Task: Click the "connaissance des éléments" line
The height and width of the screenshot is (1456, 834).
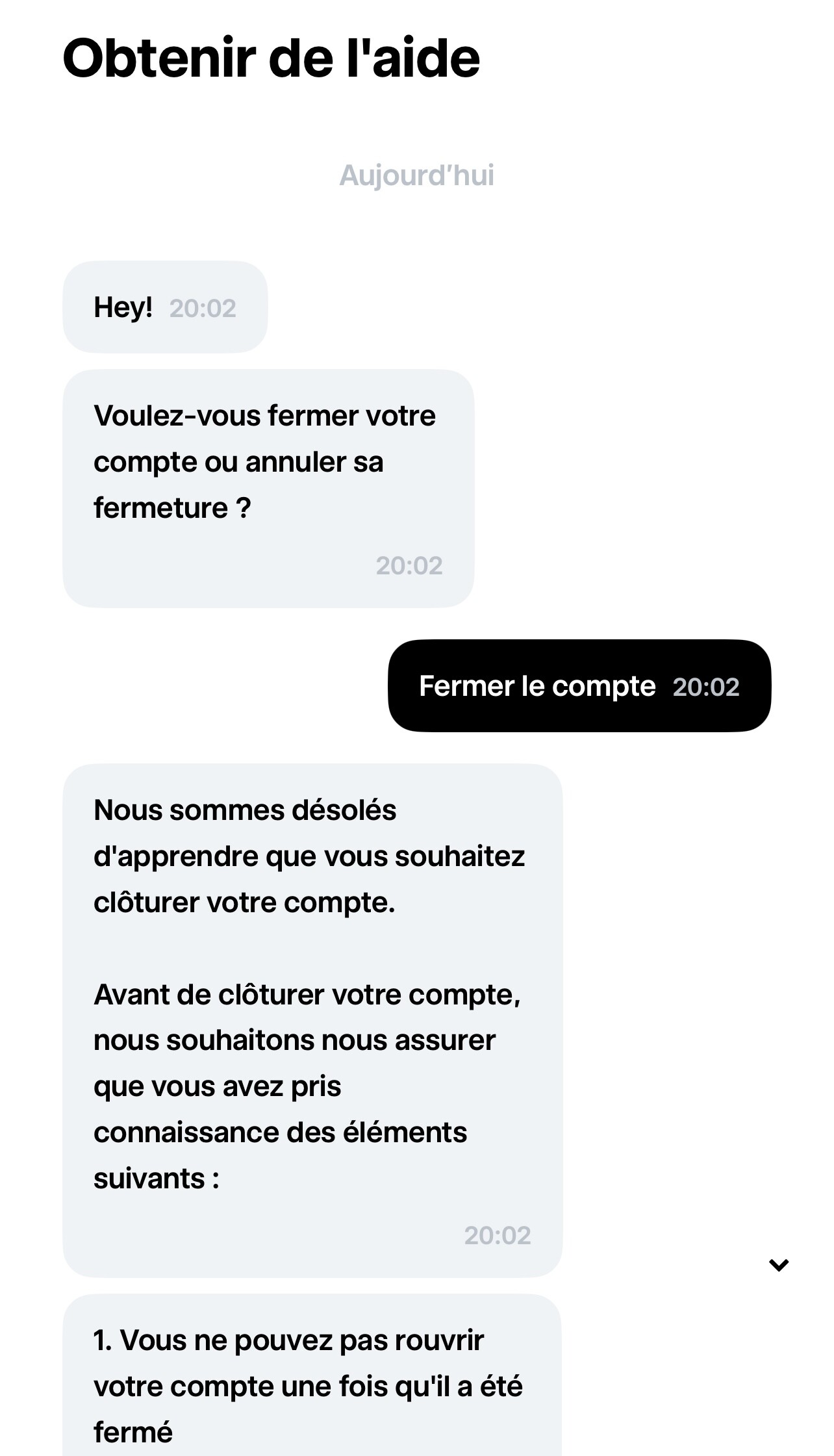Action: coord(280,1132)
